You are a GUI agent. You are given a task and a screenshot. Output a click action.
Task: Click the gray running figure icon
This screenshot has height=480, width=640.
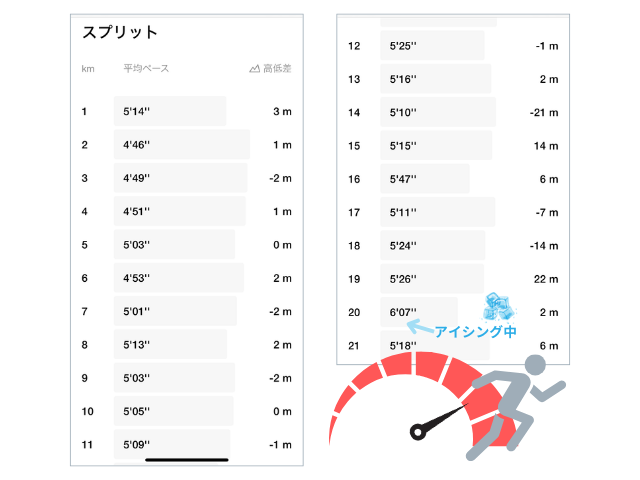pos(516,407)
